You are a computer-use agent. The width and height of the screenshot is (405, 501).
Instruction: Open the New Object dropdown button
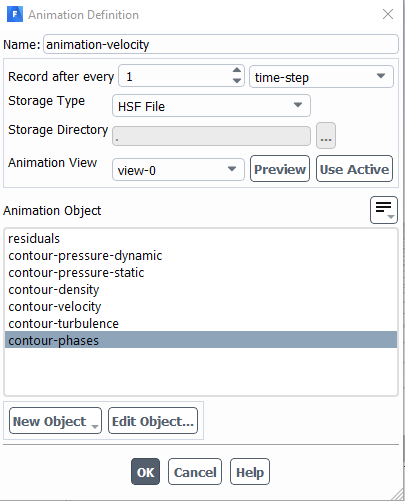(x=55, y=421)
